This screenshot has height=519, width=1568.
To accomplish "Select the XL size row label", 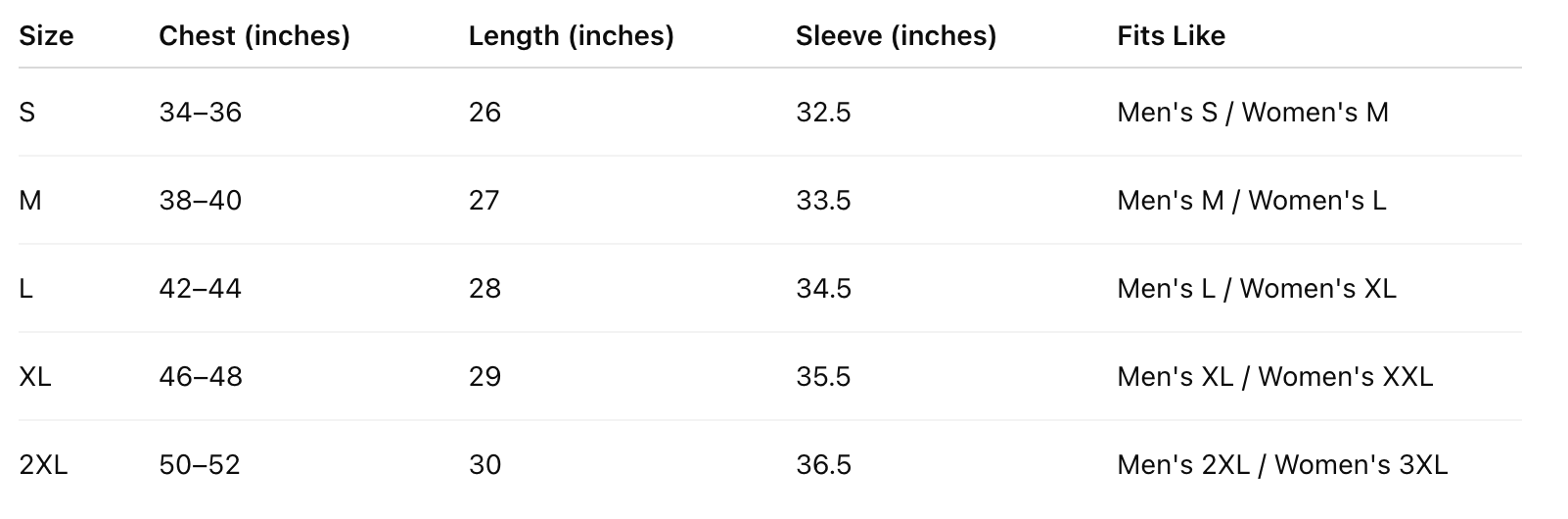I will (35, 377).
